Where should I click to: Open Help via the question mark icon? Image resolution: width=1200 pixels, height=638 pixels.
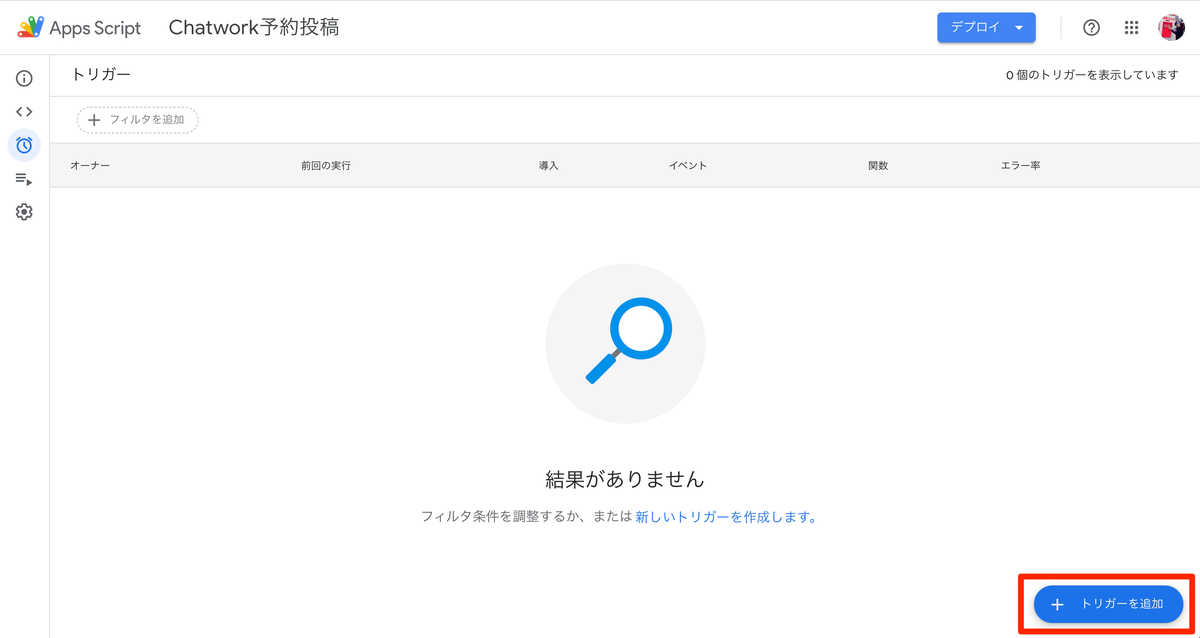[1091, 27]
